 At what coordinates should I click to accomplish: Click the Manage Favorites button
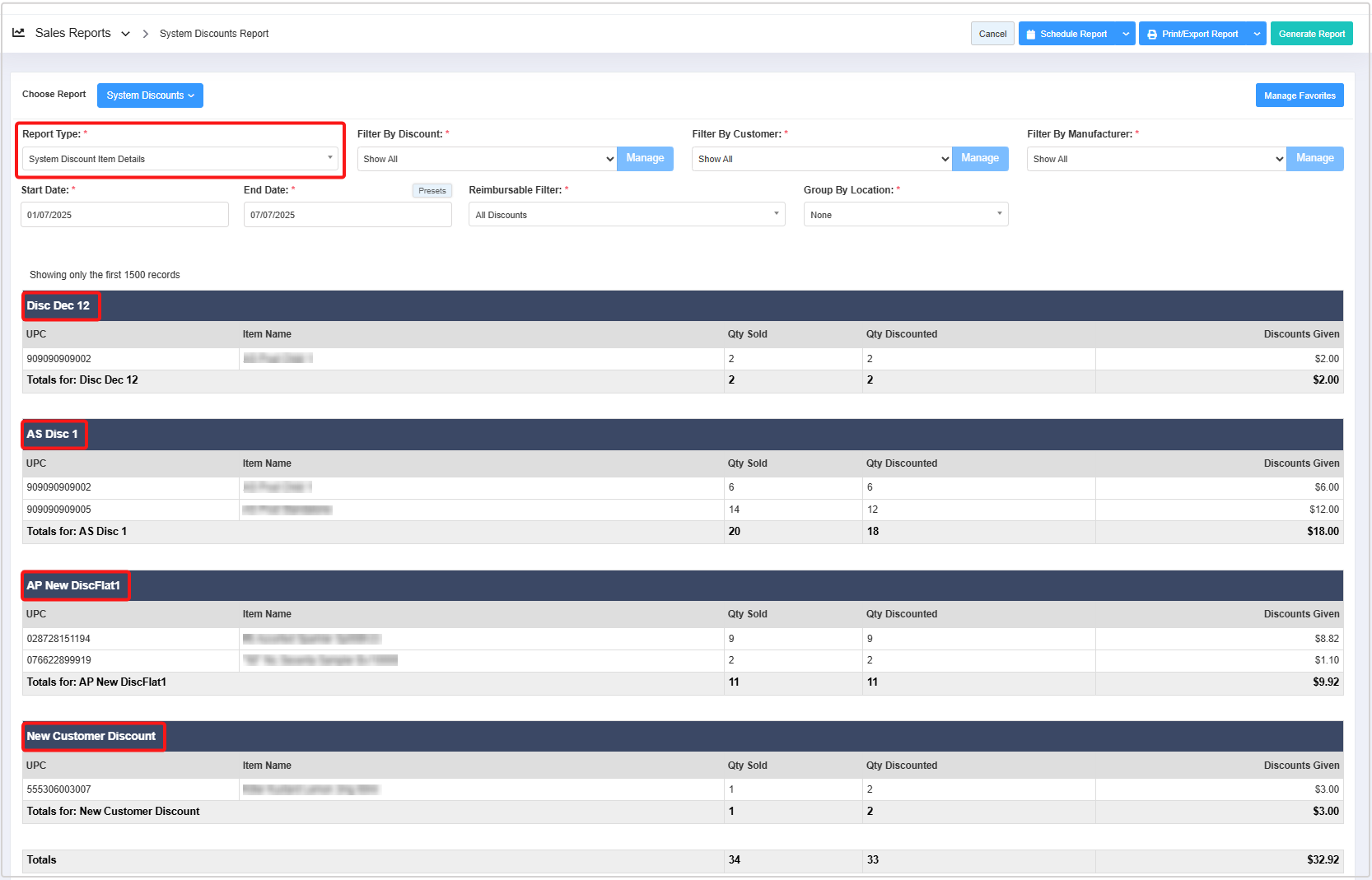[x=1299, y=95]
